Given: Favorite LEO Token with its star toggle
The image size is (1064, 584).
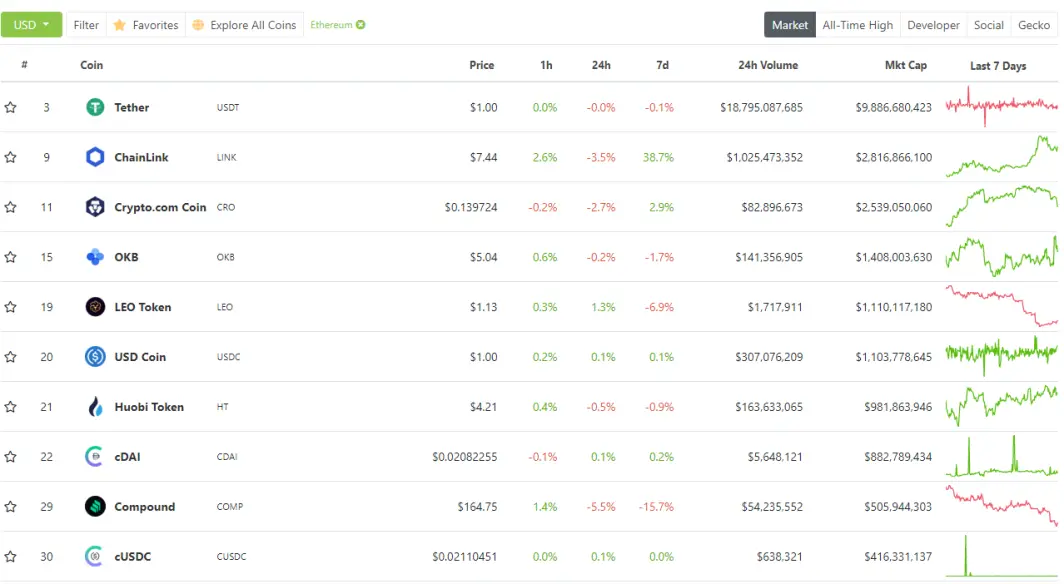Looking at the screenshot, I should coord(10,307).
